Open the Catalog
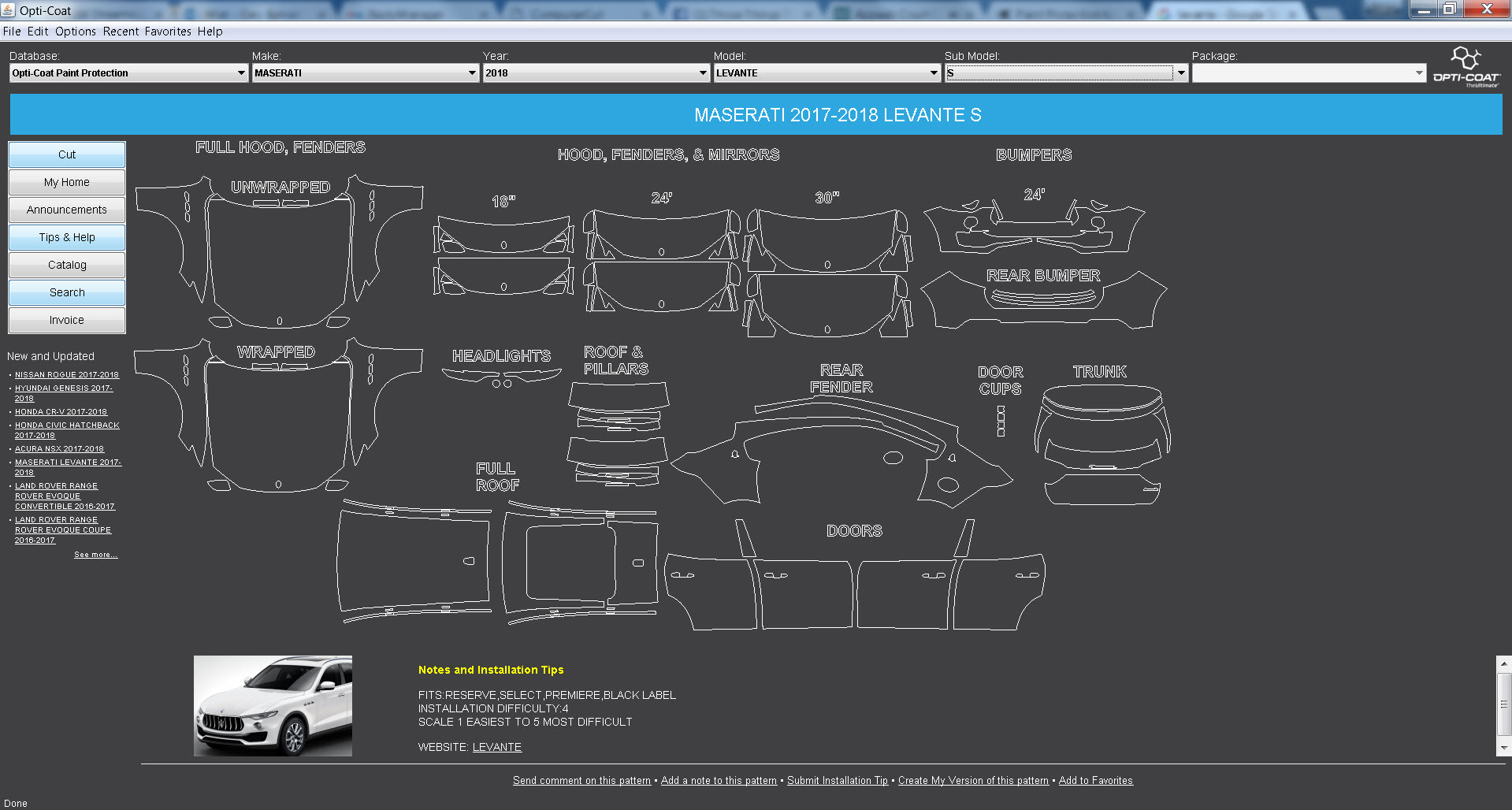This screenshot has width=1512, height=810. click(x=67, y=265)
